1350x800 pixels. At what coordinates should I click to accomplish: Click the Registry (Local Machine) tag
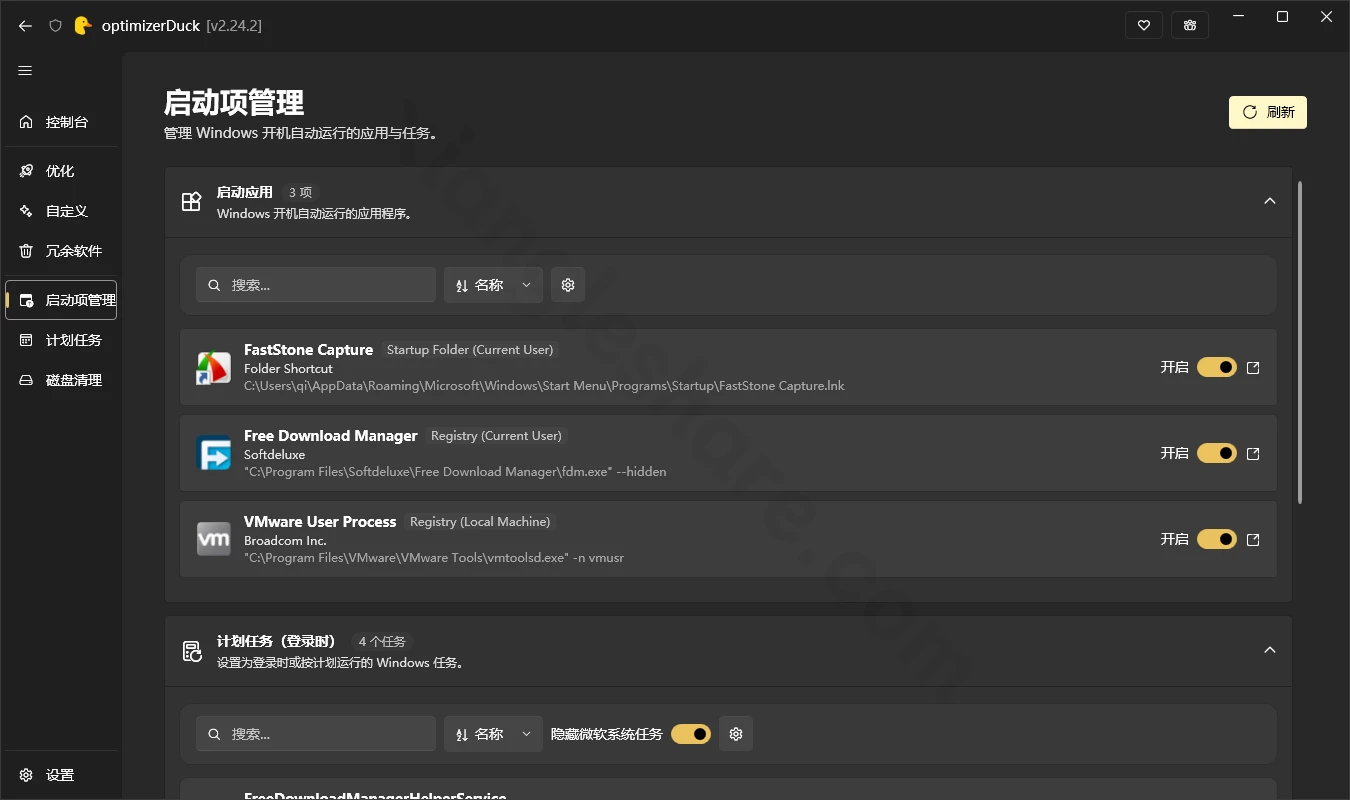tap(480, 522)
